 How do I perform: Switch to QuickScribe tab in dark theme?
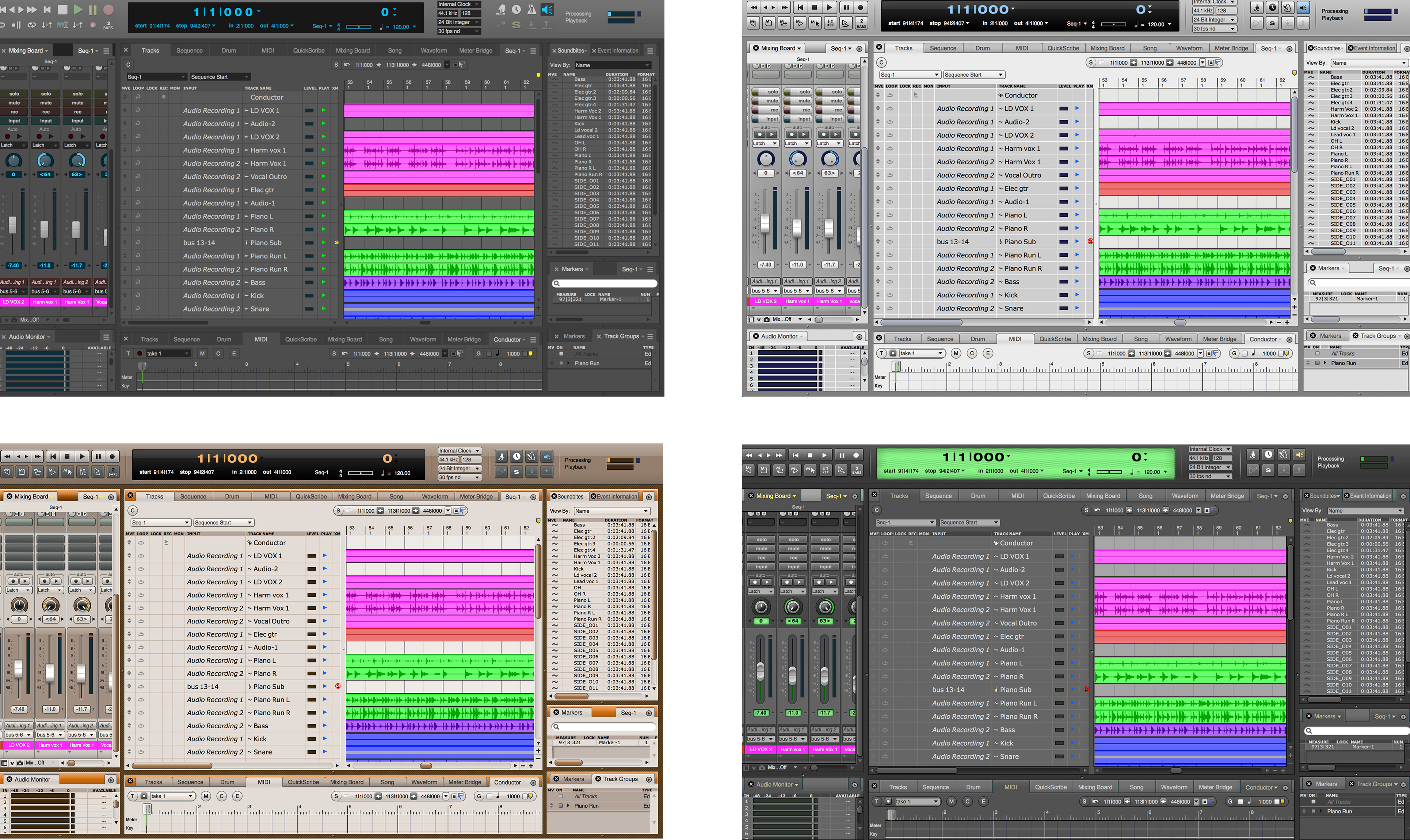point(309,50)
